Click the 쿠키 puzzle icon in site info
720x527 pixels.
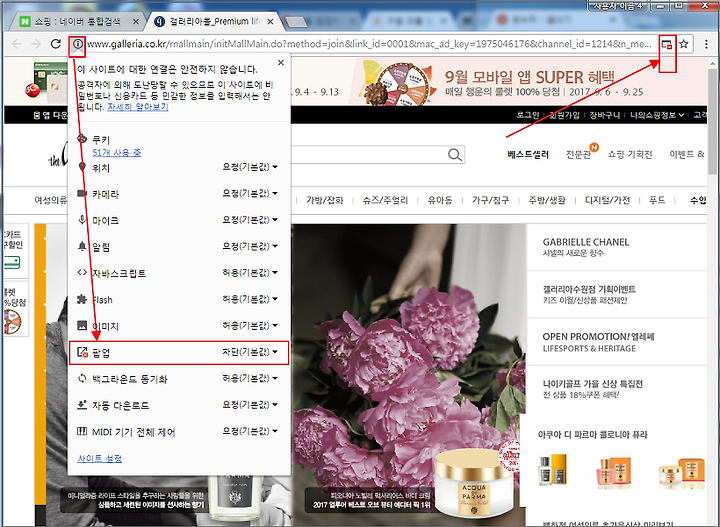[82, 138]
